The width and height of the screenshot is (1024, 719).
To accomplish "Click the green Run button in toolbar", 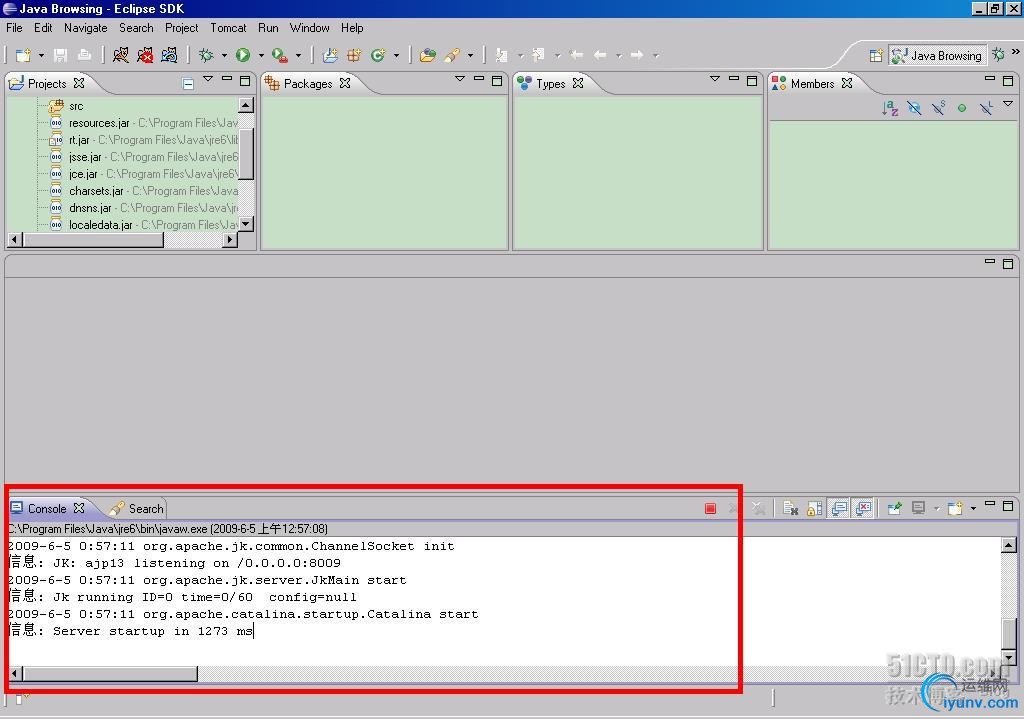I will 243,56.
